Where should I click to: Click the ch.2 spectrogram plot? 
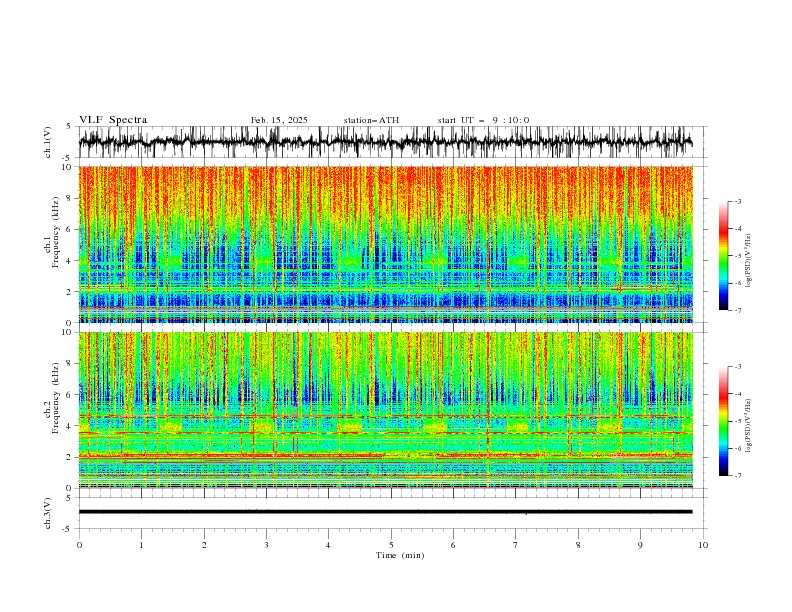pos(386,410)
